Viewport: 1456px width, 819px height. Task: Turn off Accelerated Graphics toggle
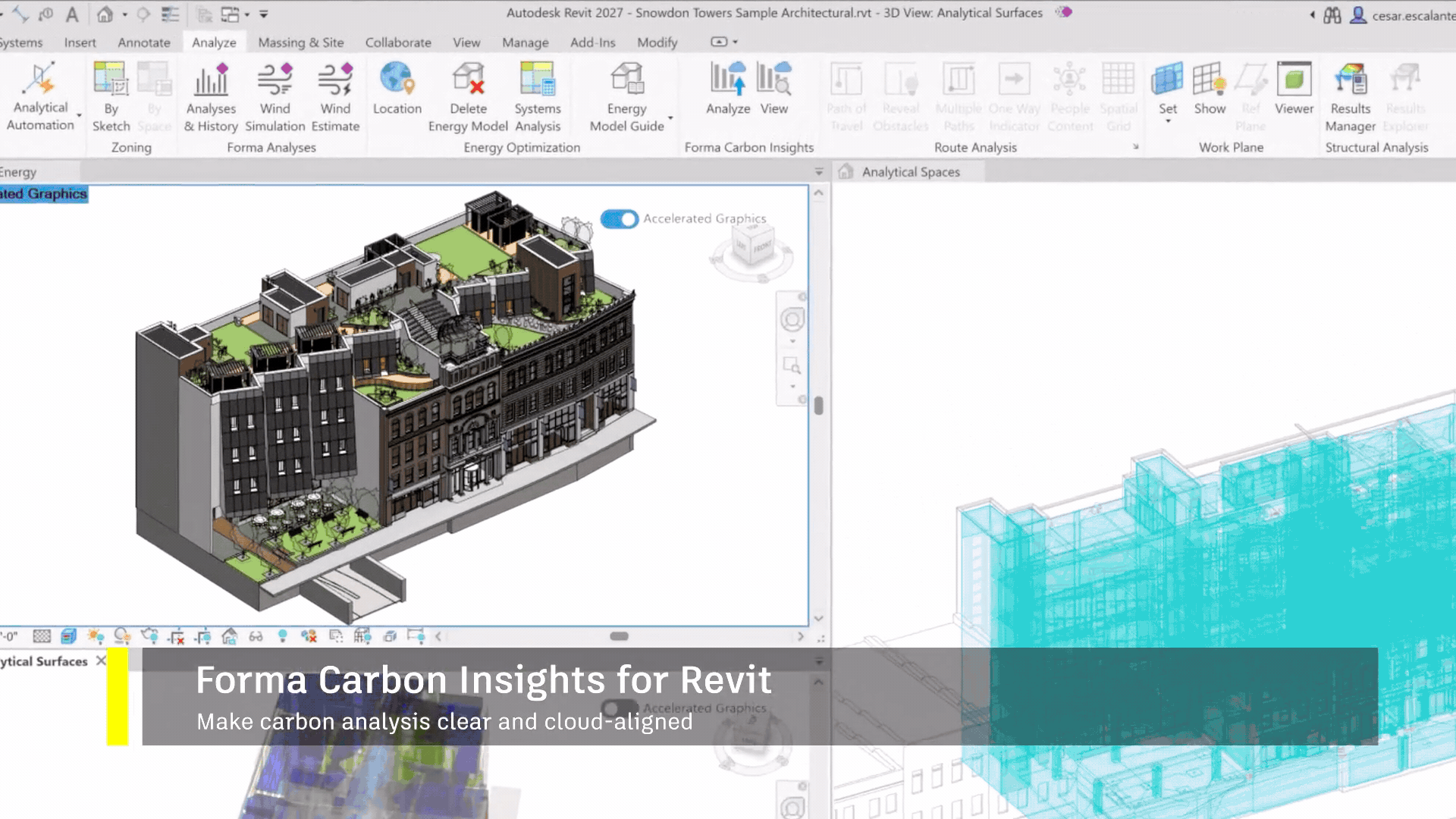[x=620, y=219]
